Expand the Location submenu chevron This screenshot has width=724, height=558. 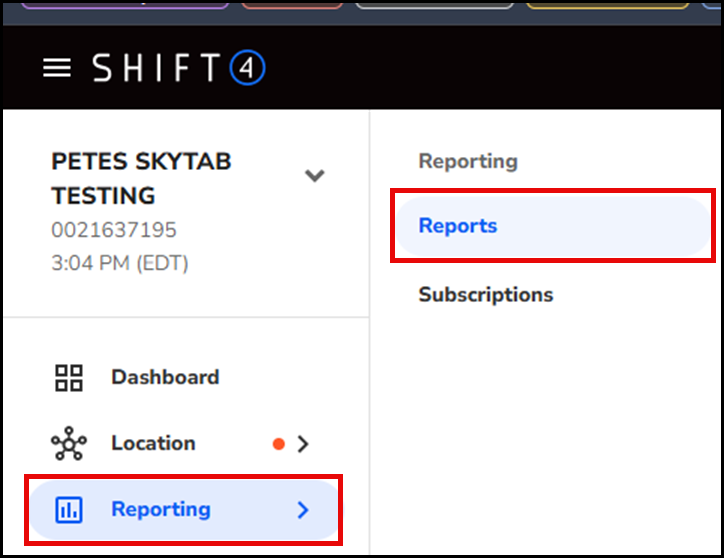click(304, 444)
